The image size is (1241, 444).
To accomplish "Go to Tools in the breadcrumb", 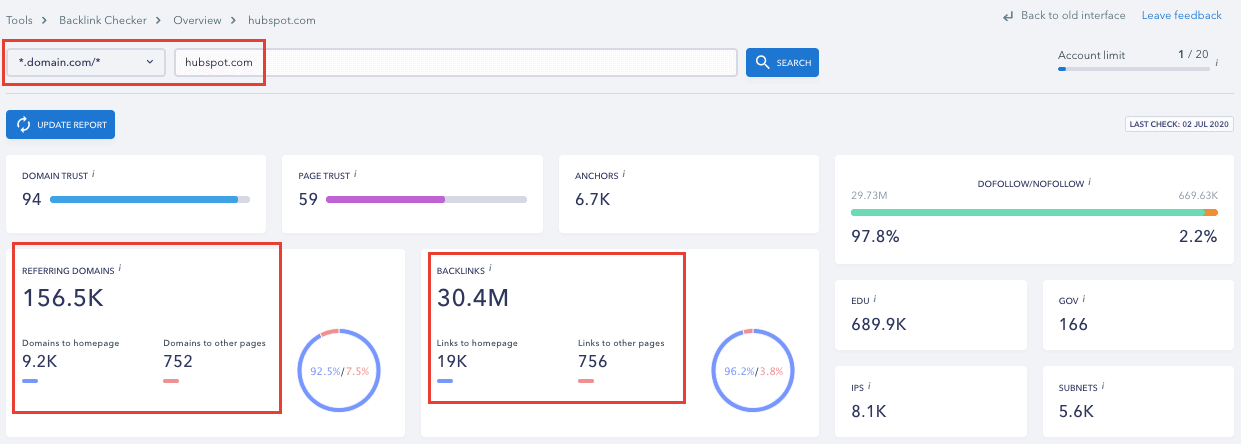I will tap(19, 19).
